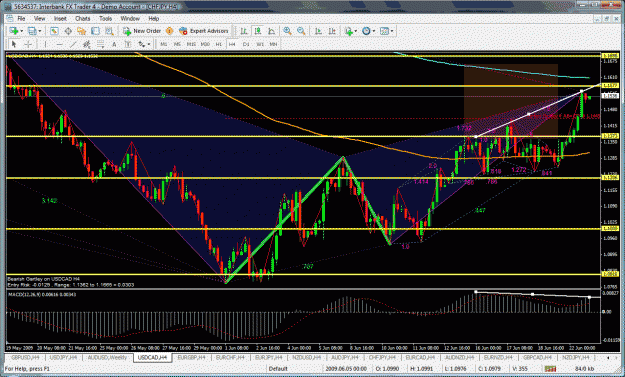Open the Strategy Tester icon

109,31
